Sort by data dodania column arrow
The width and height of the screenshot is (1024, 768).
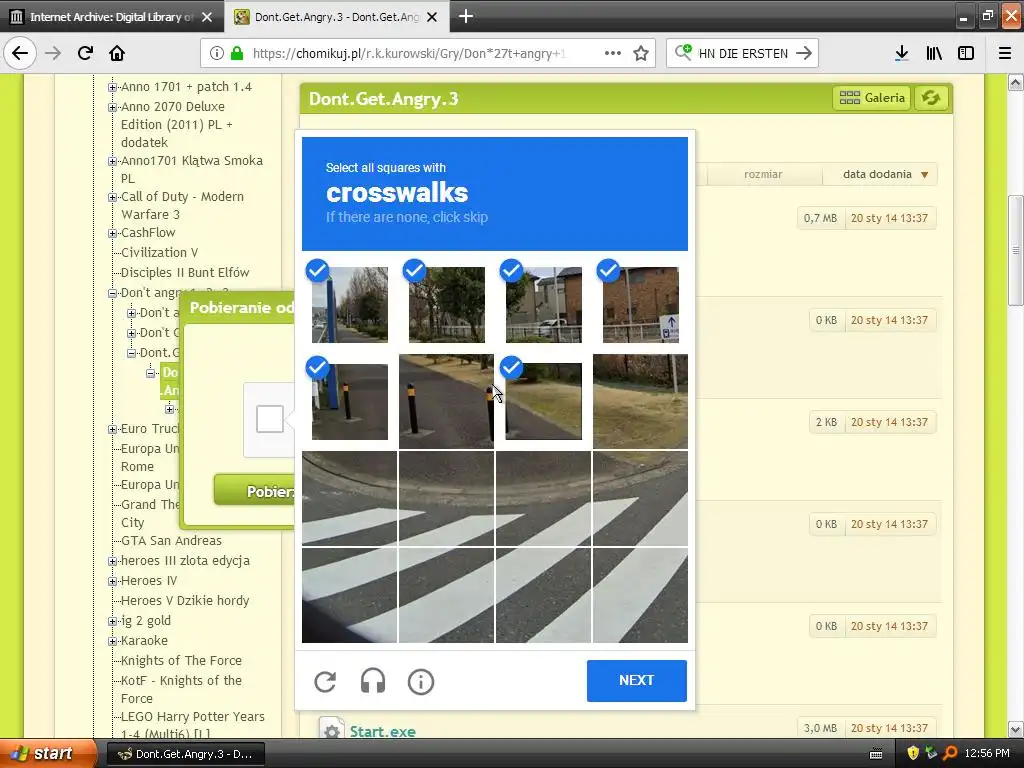[x=924, y=174]
